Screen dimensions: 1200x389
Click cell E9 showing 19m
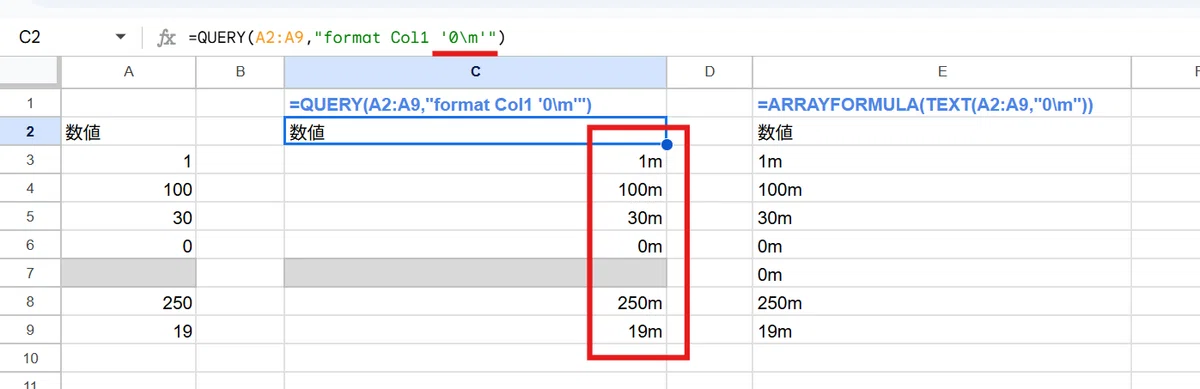(942, 330)
